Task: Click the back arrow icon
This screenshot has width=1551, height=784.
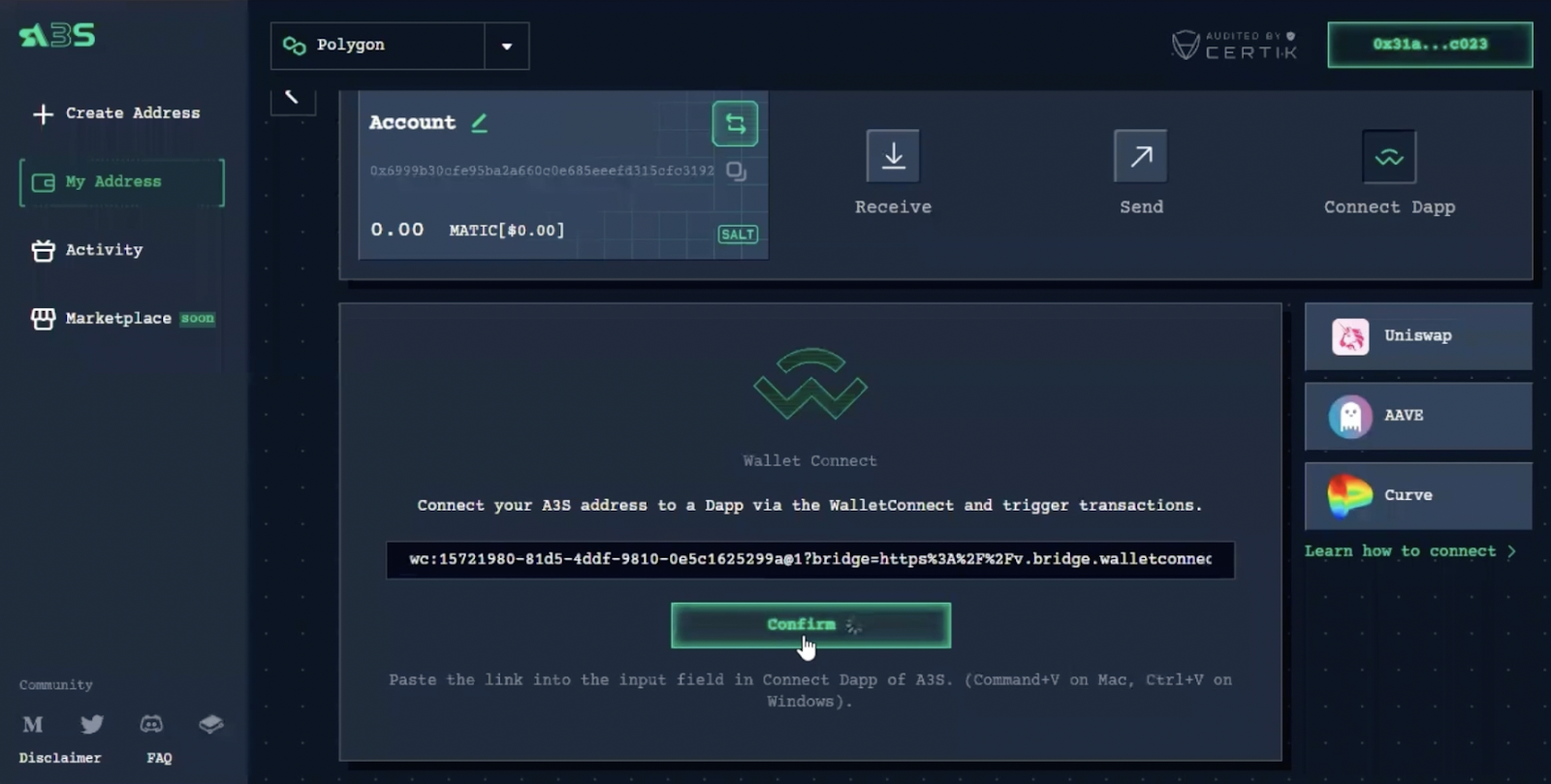Action: coord(292,97)
